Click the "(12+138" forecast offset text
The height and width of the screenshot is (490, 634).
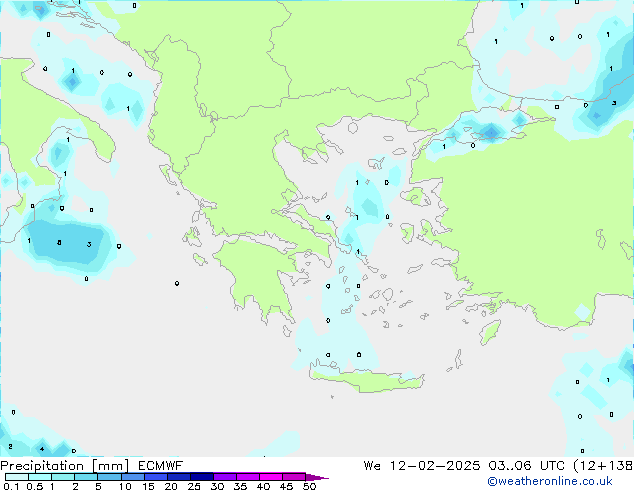[603, 466]
